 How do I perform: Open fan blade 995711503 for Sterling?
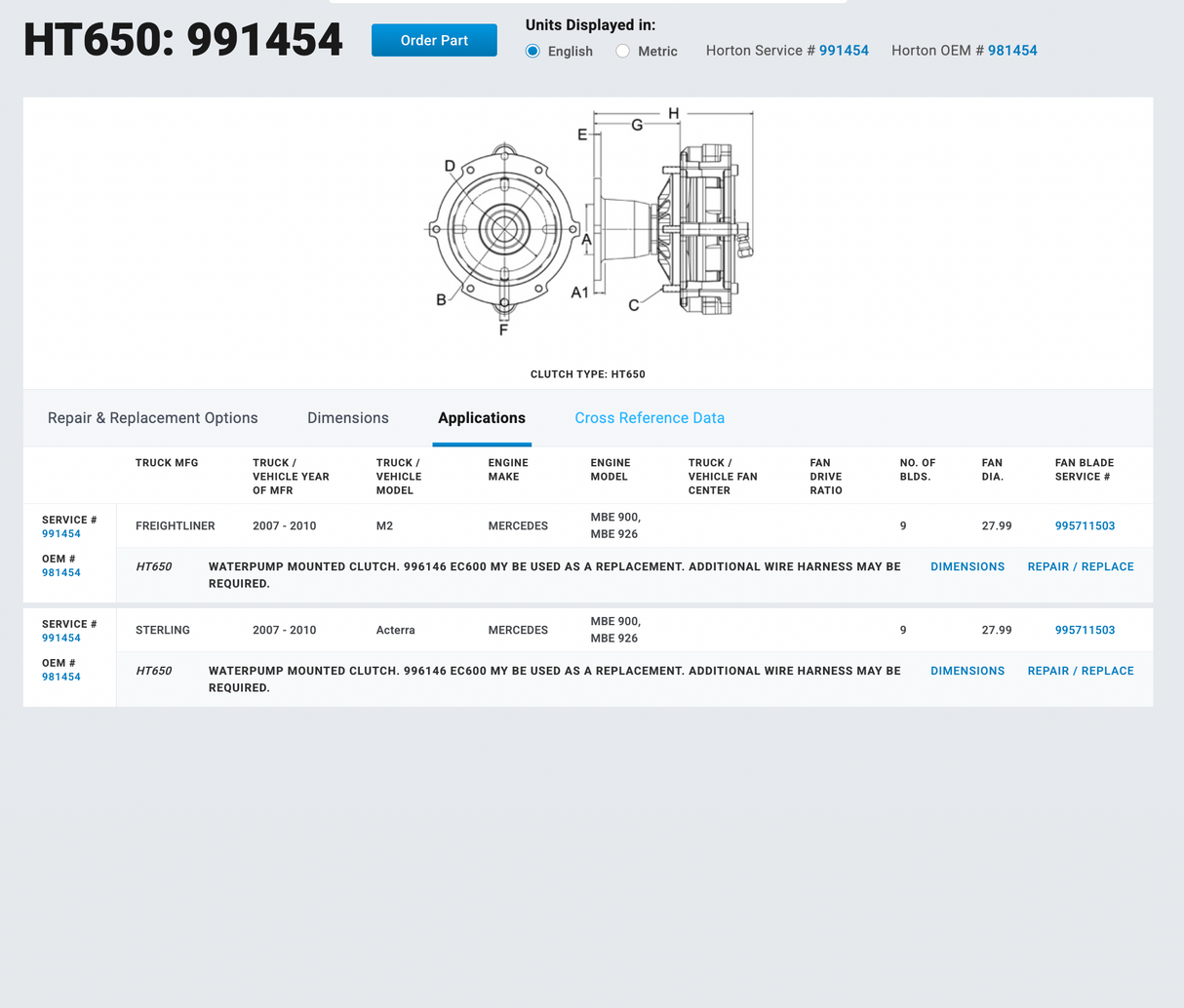(1085, 631)
